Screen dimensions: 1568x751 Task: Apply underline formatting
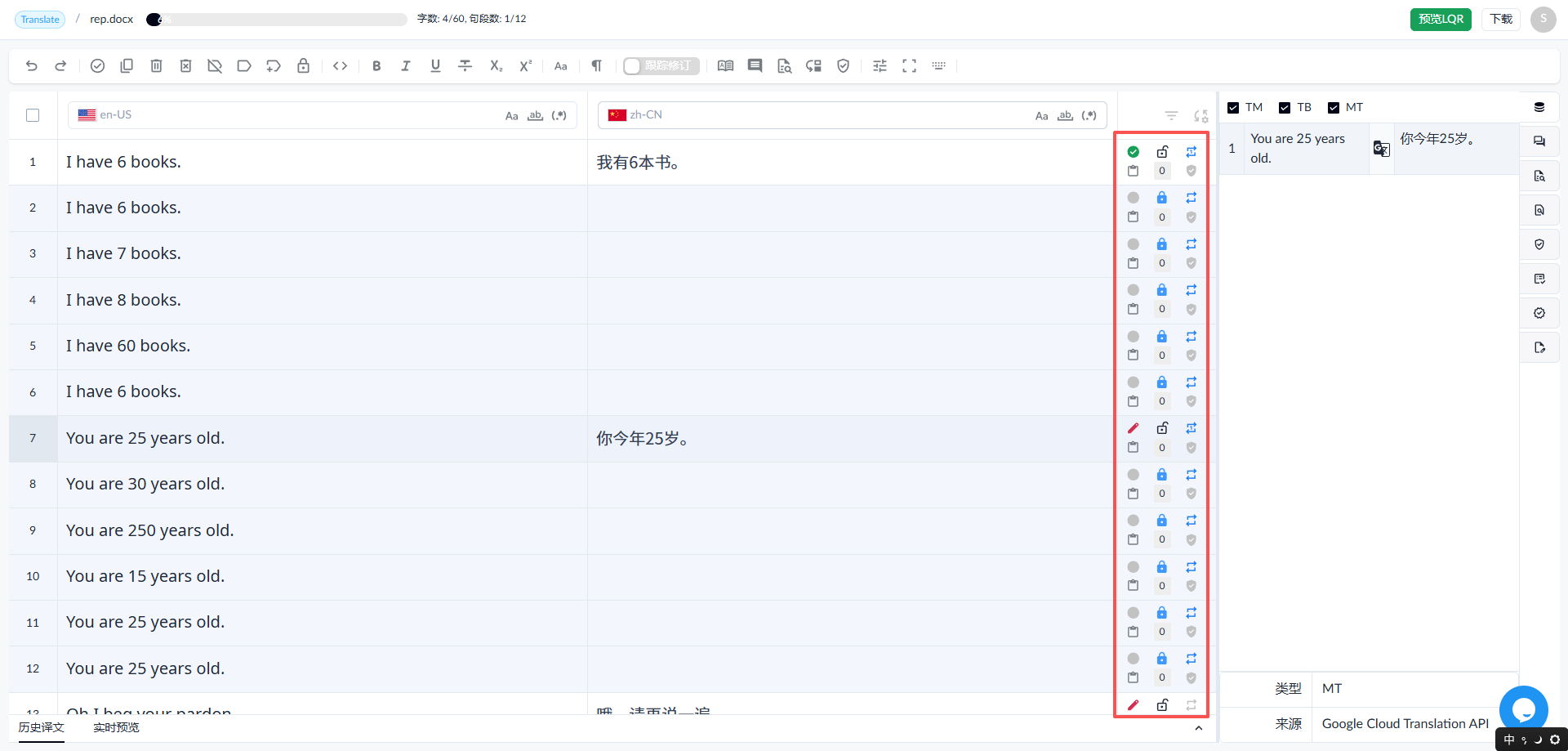[x=435, y=66]
